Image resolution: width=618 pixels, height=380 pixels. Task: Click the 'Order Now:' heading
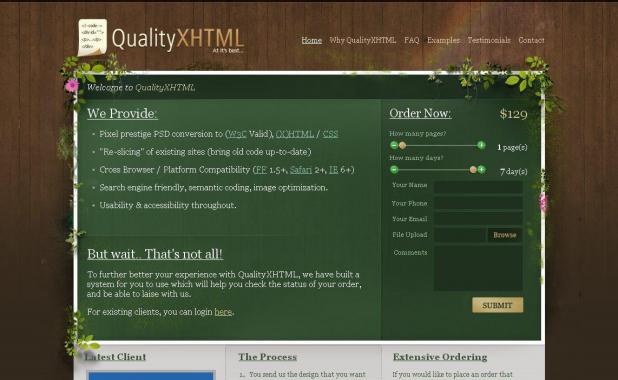tap(421, 113)
